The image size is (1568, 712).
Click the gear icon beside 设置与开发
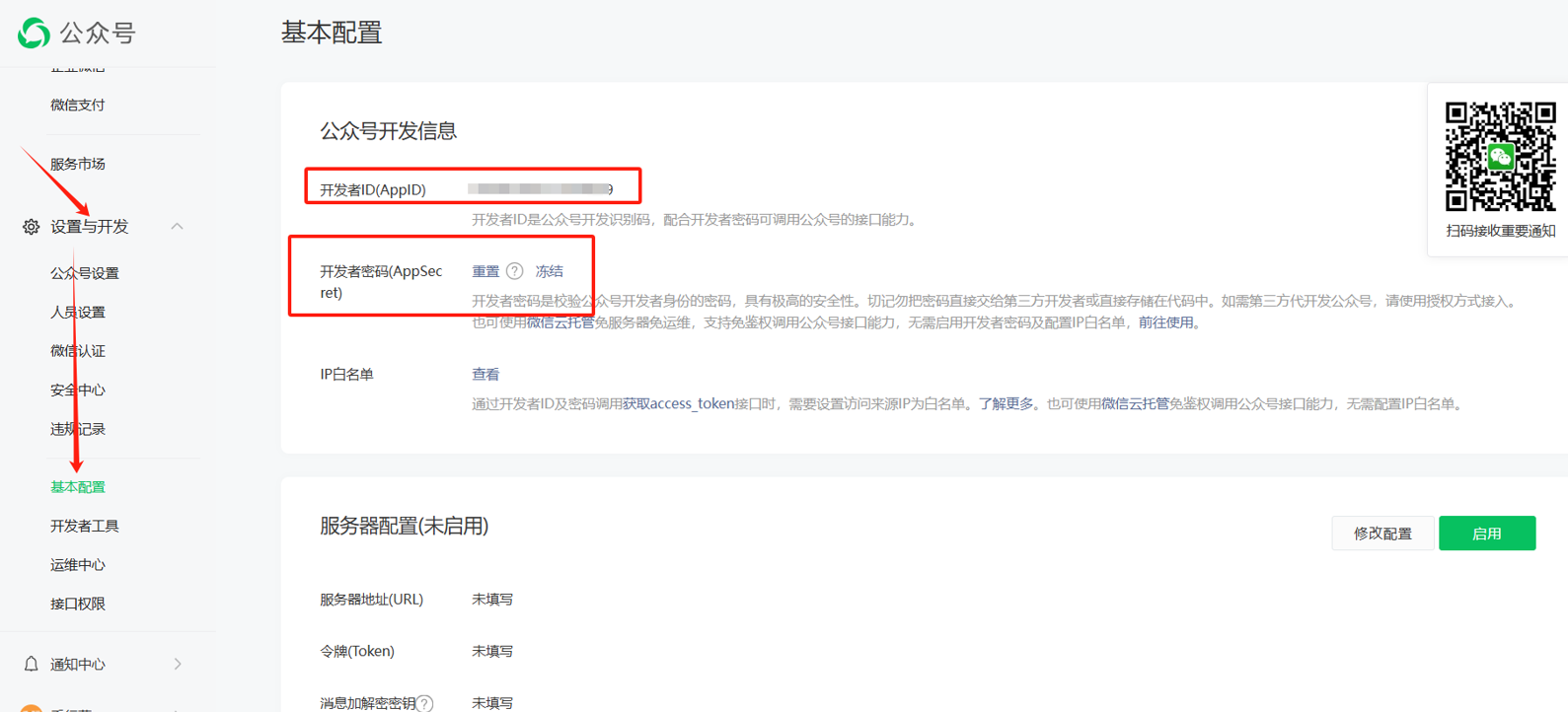(31, 227)
